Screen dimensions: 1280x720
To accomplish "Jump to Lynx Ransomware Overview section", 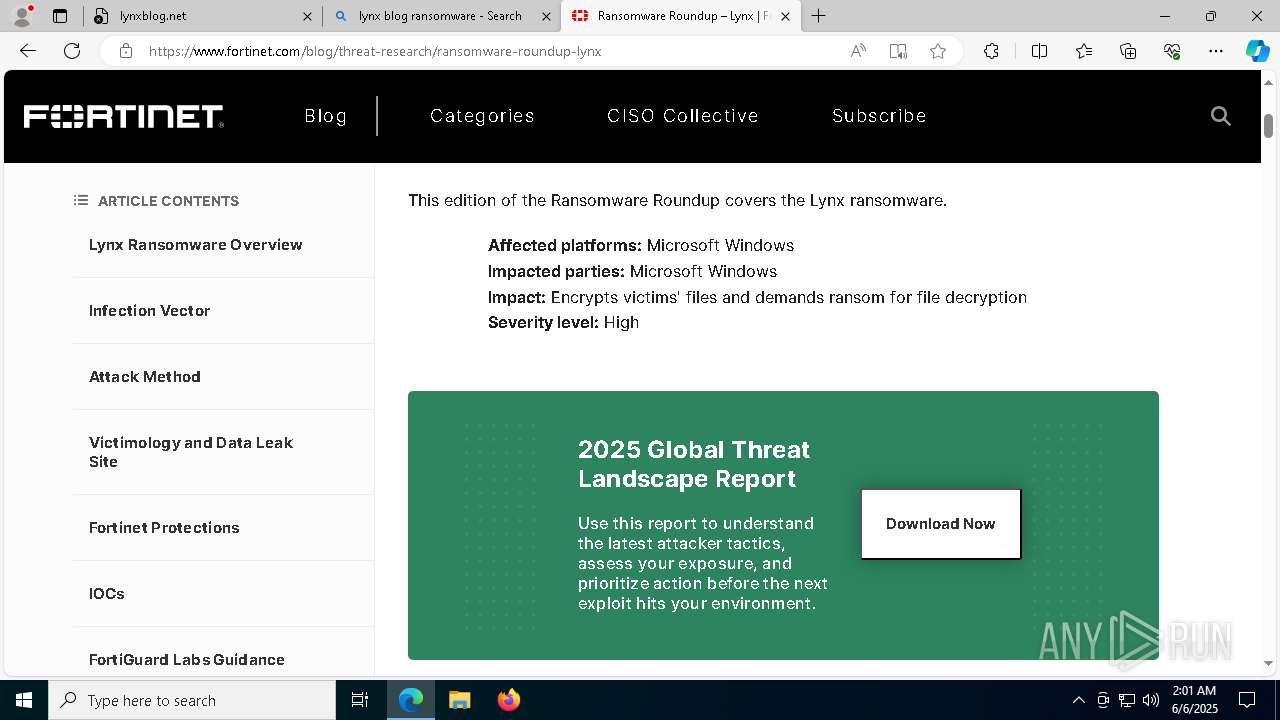I will point(195,245).
